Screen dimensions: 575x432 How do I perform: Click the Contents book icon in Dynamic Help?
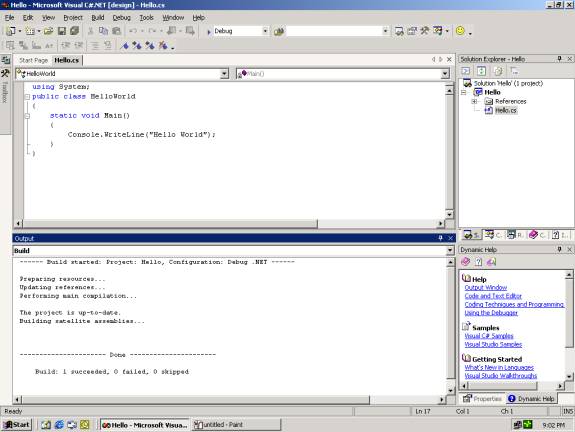(x=465, y=262)
